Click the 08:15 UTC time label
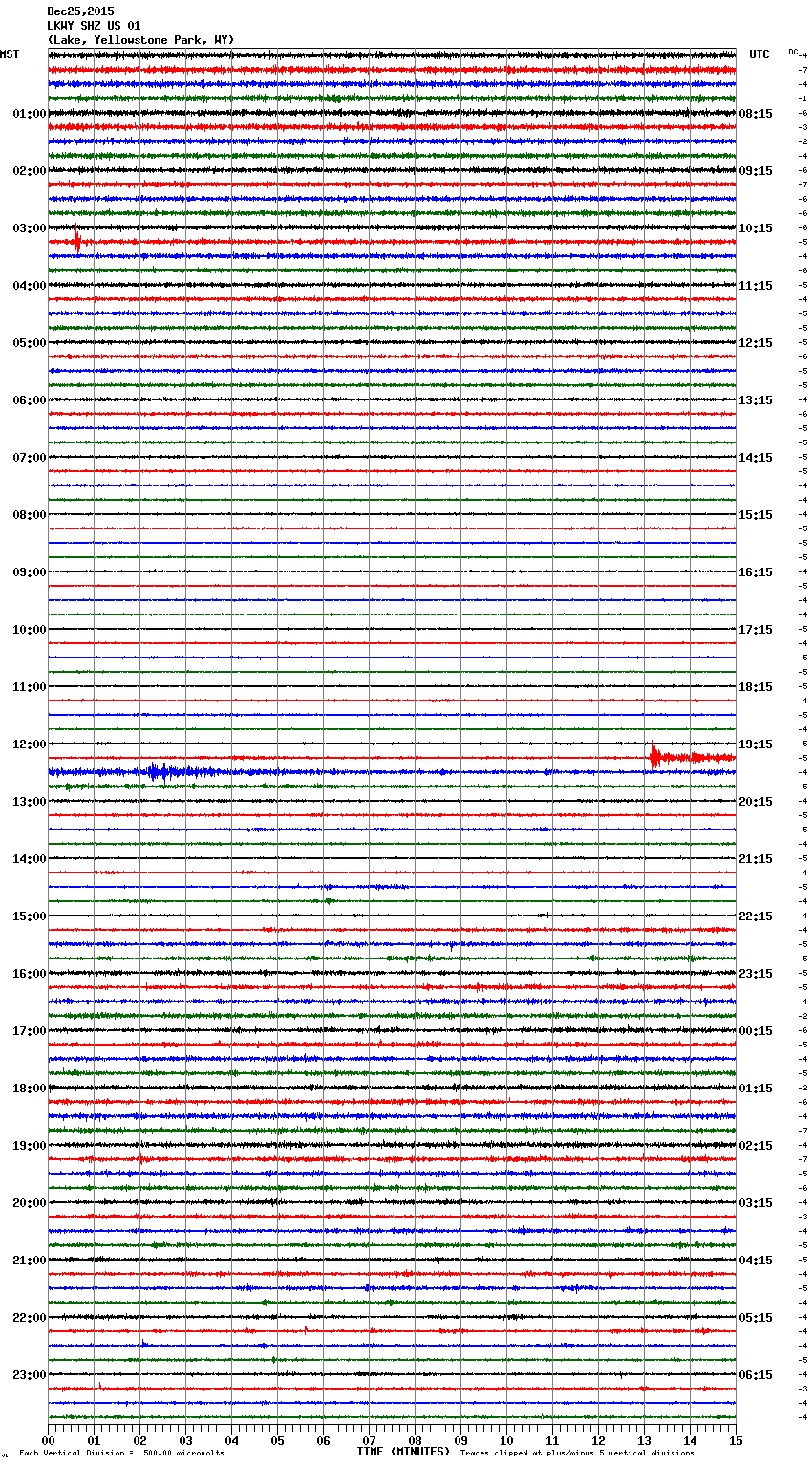 pos(756,114)
